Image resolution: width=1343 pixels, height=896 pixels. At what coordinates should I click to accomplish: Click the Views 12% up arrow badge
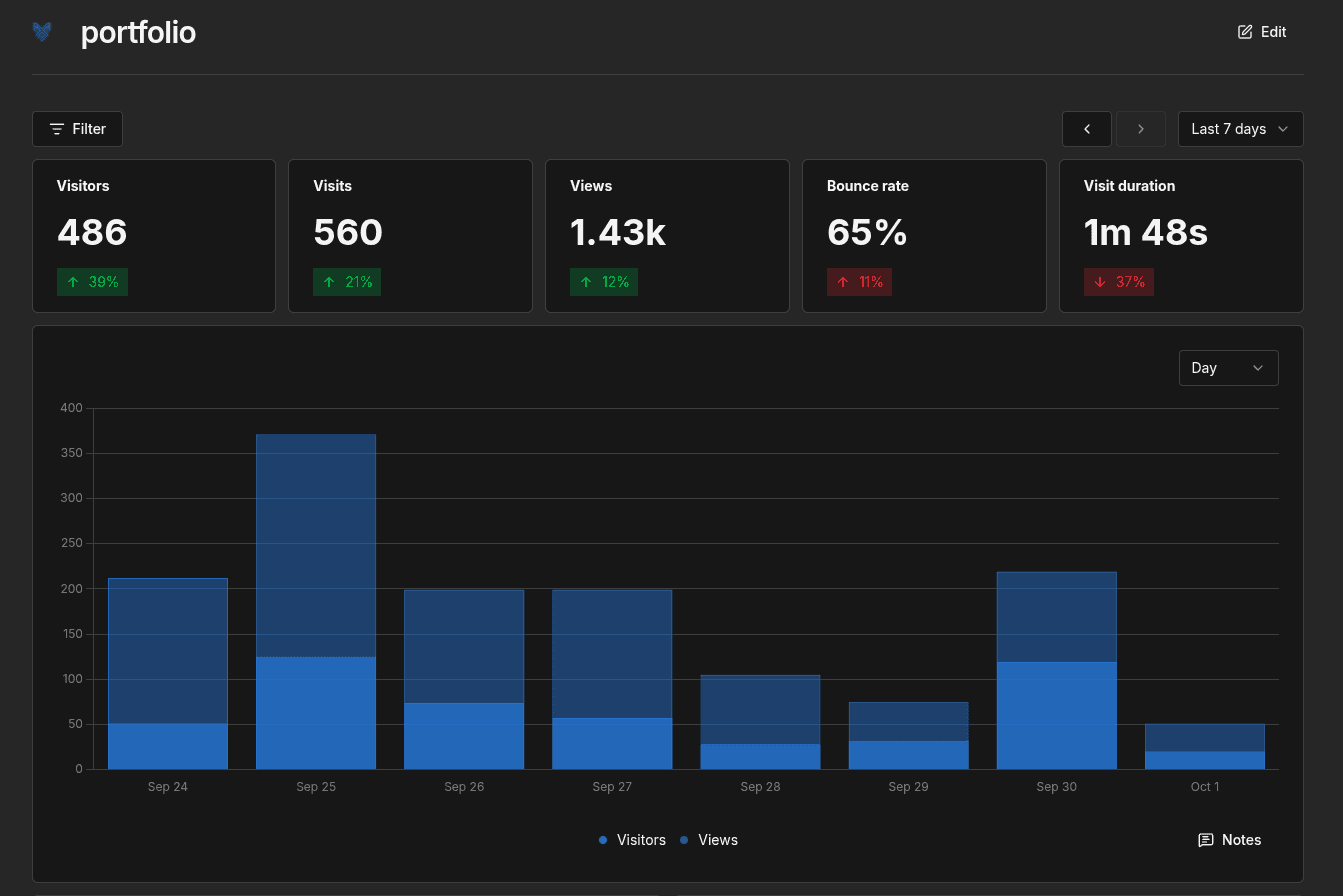pyautogui.click(x=604, y=282)
